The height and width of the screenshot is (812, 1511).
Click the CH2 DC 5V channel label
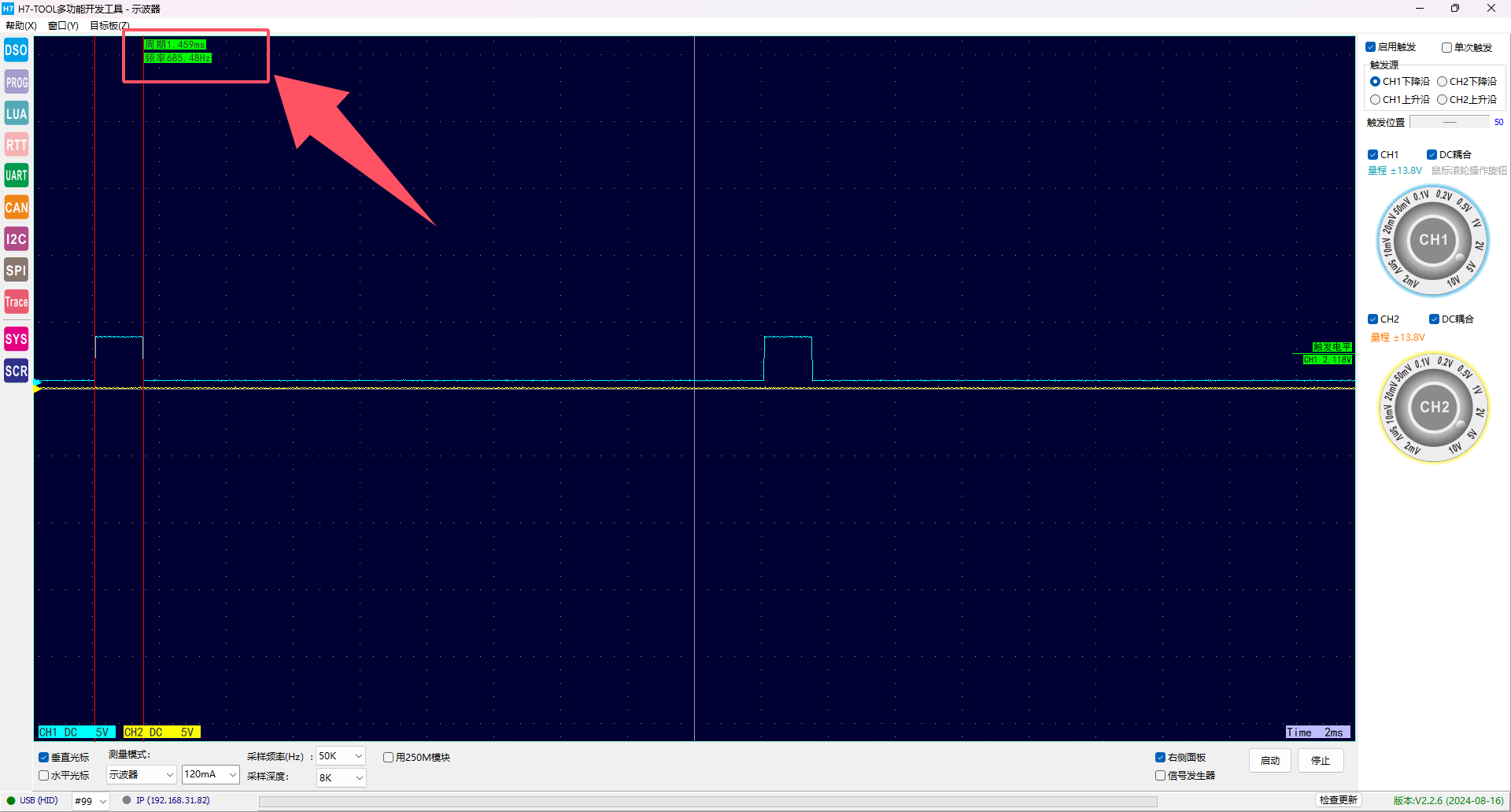pos(162,733)
